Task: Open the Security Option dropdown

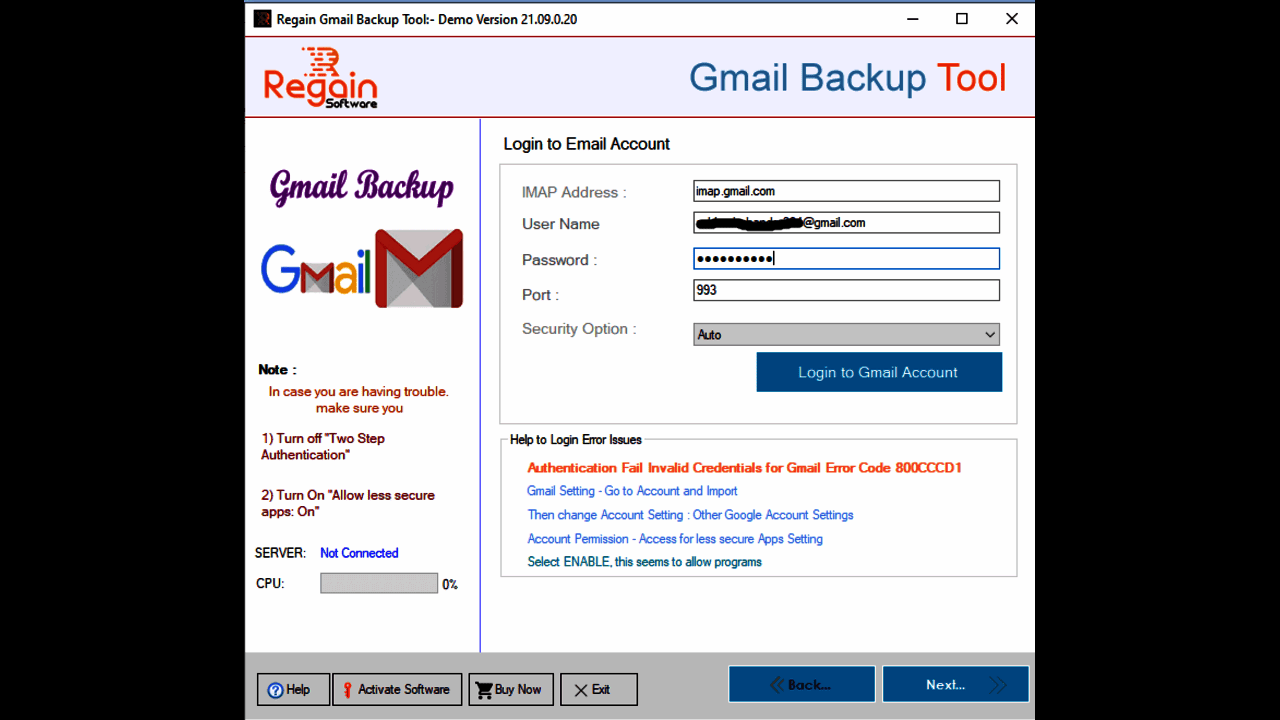Action: [989, 334]
